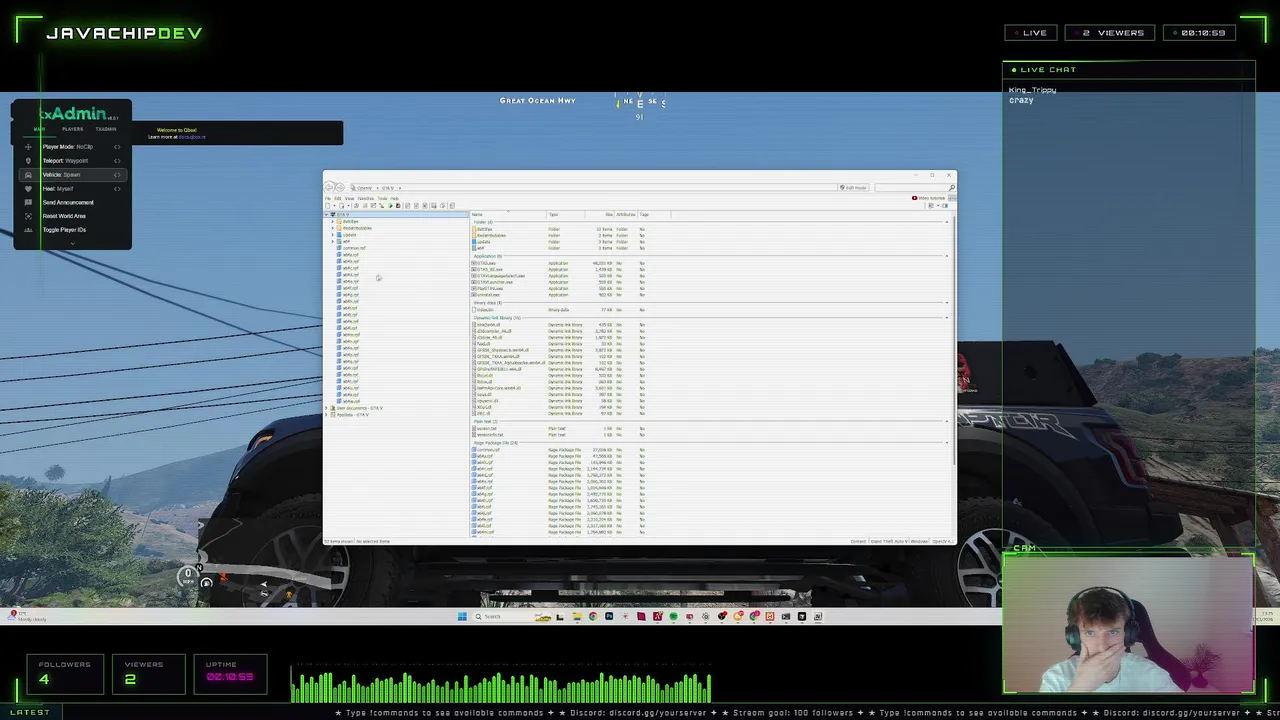Expand the x64 folder in the tree
Image resolution: width=1280 pixels, height=720 pixels.
point(333,241)
